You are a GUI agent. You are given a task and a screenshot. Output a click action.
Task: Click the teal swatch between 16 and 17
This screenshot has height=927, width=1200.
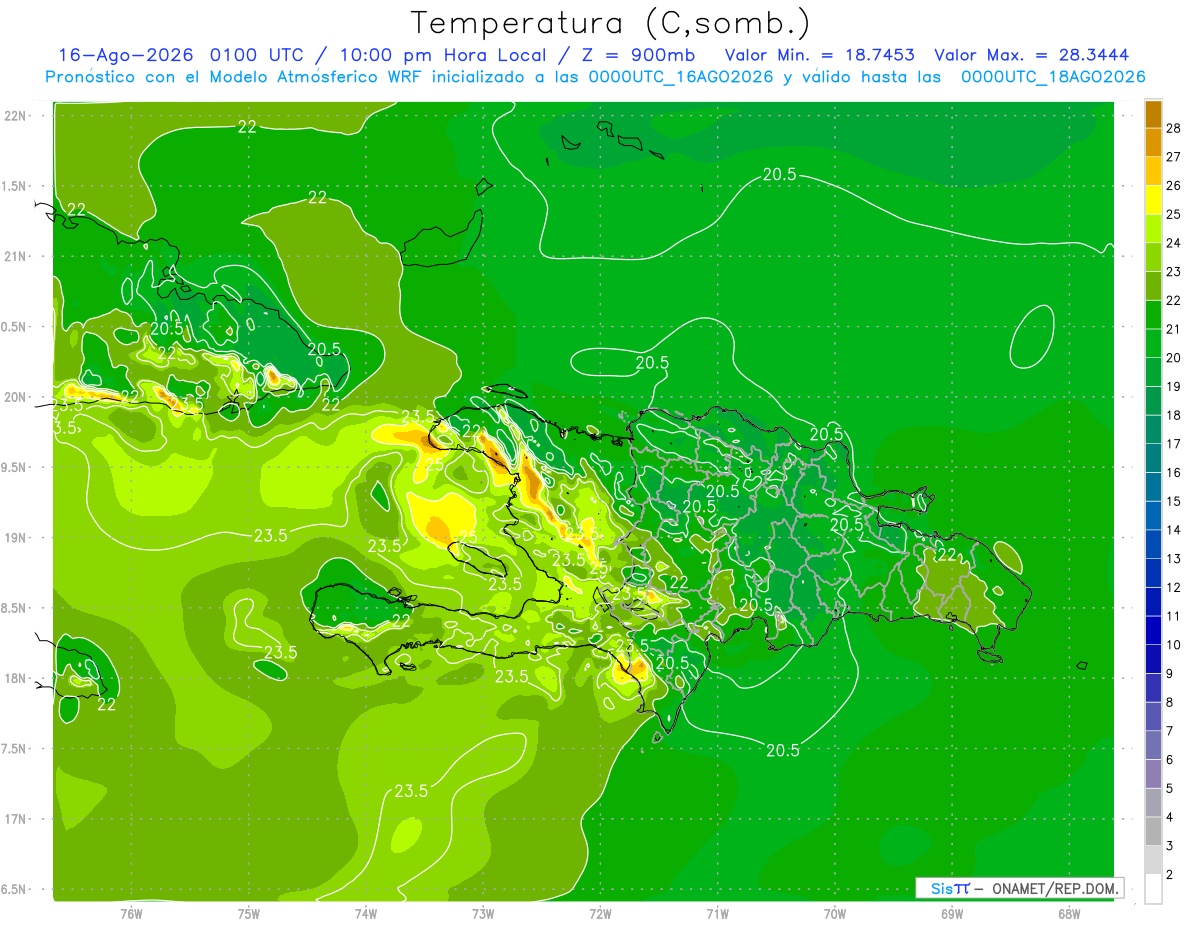pyautogui.click(x=1153, y=458)
